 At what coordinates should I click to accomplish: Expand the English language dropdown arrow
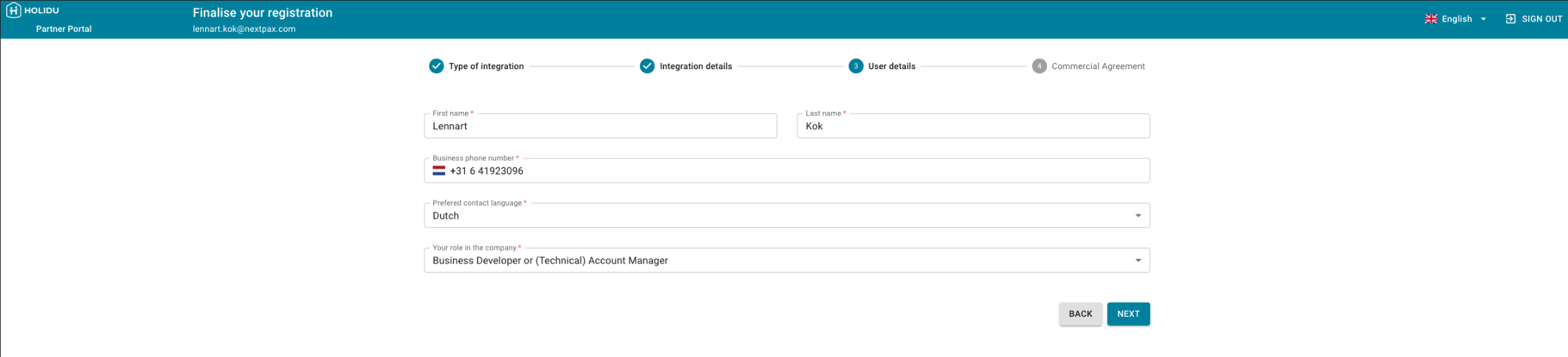coord(1483,19)
